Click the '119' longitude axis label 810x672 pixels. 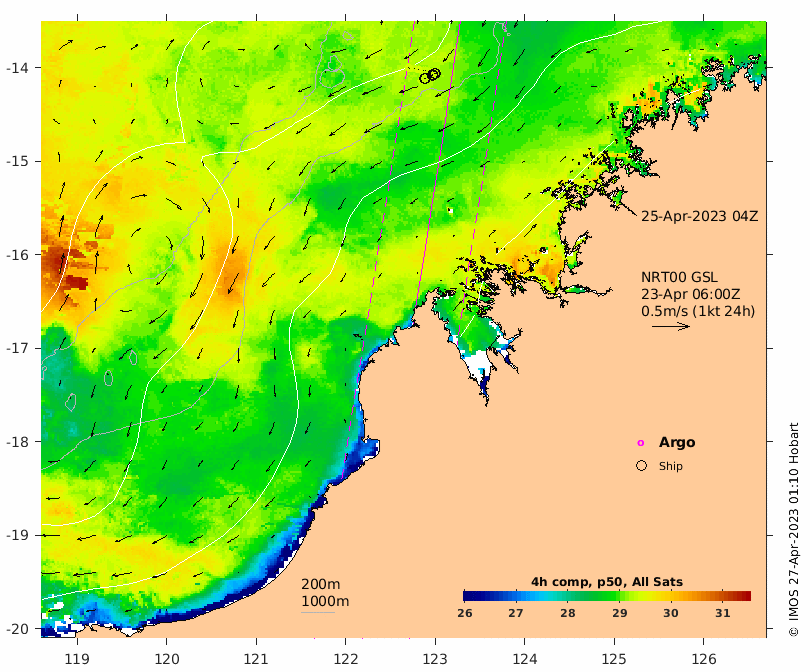(x=77, y=659)
